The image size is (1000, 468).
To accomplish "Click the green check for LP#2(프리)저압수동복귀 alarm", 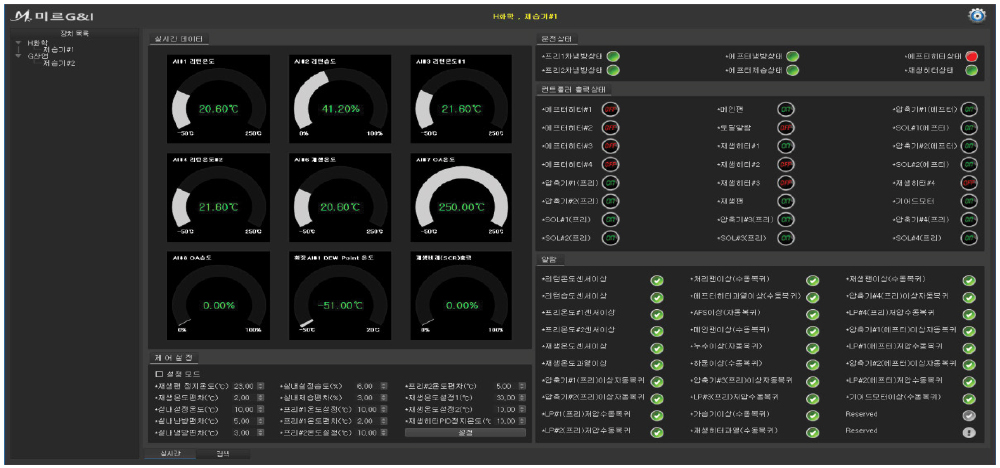I will pos(657,432).
